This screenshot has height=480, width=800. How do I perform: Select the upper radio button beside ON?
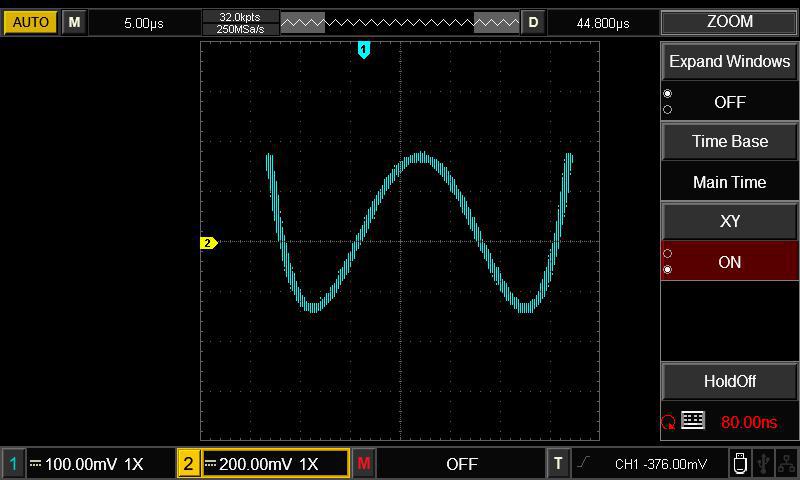coord(667,254)
